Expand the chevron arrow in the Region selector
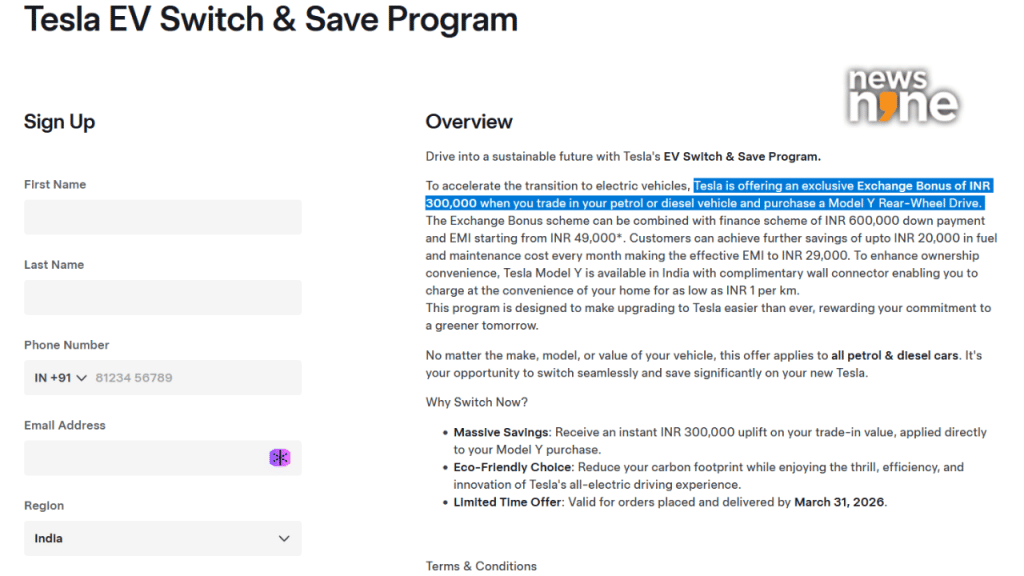The image size is (1024, 576). coord(282,538)
